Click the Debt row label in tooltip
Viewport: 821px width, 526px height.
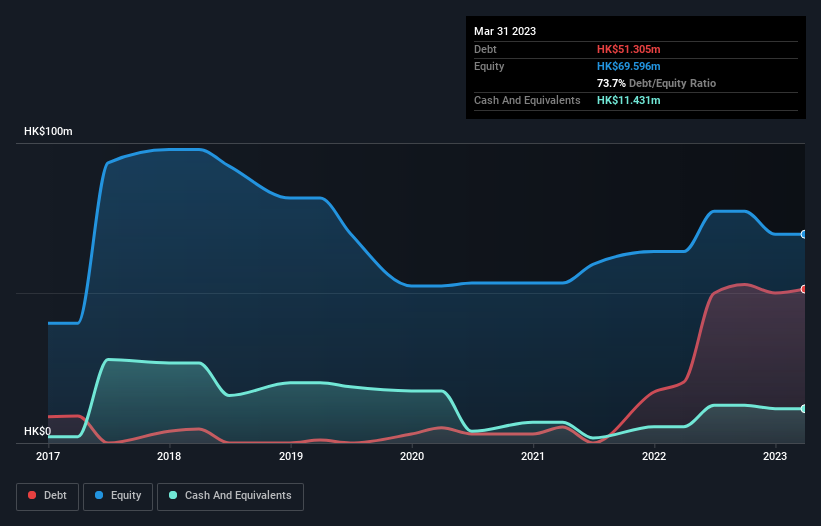point(485,49)
